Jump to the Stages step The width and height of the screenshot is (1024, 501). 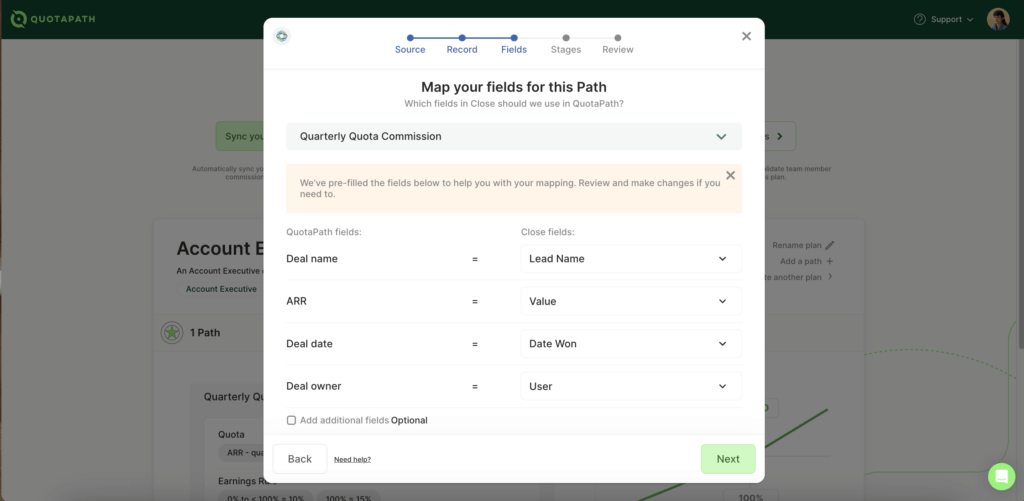pos(566,44)
